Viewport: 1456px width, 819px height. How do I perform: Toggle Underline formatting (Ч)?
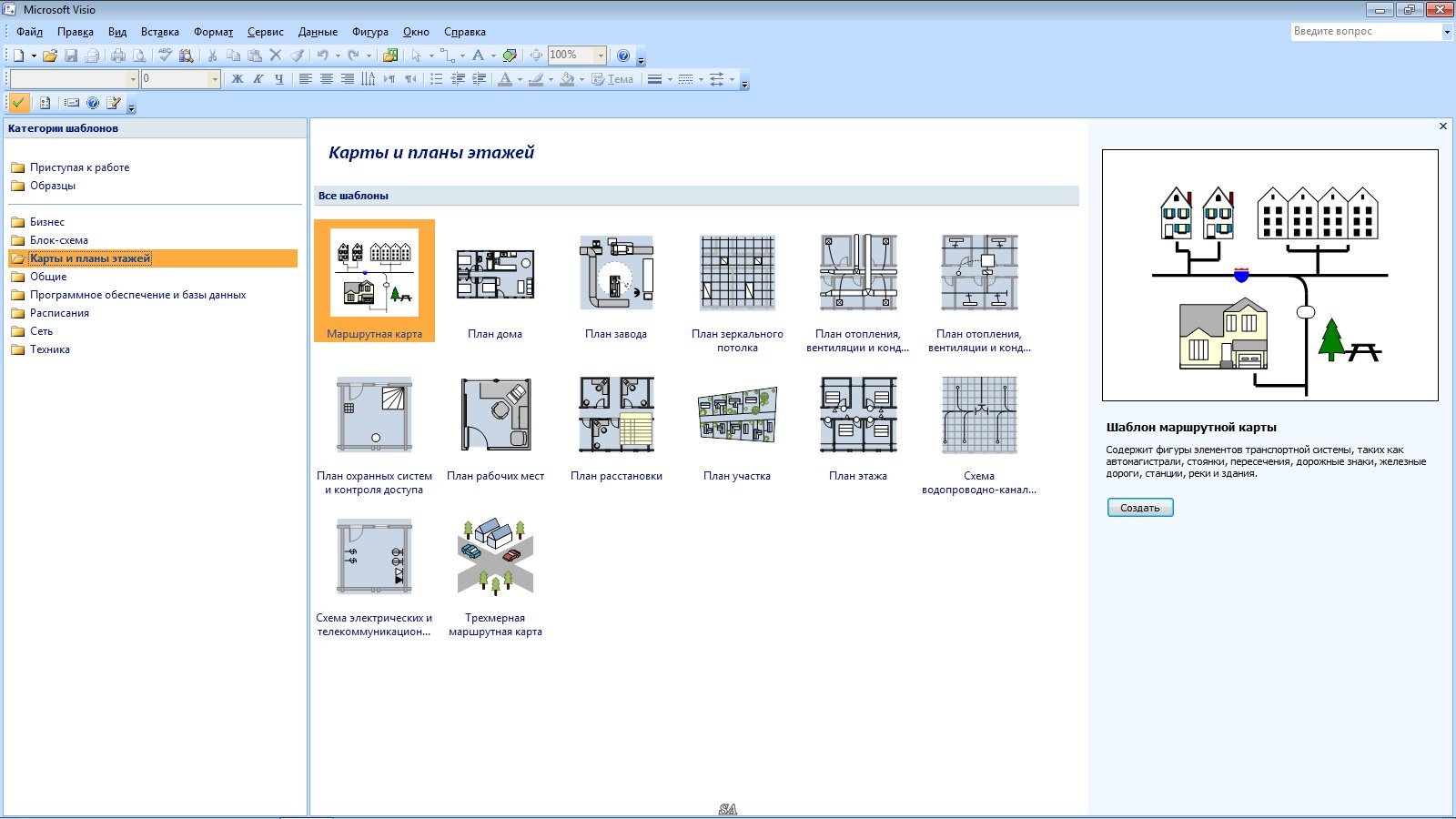tap(279, 79)
